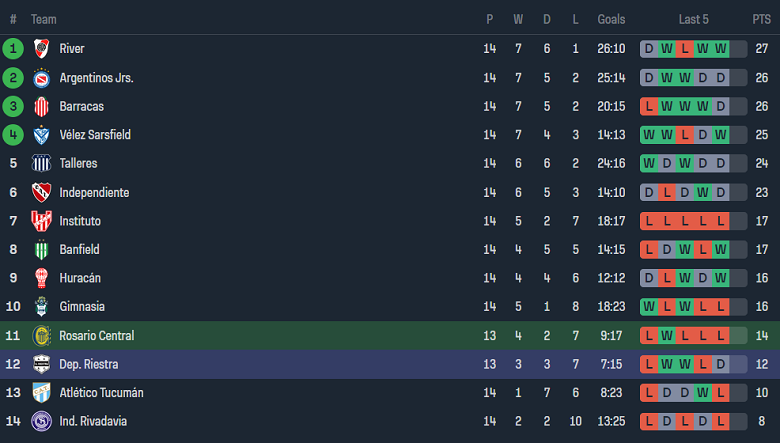This screenshot has width=780, height=443.
Task: Click the Independiente club crest
Action: 41,192
